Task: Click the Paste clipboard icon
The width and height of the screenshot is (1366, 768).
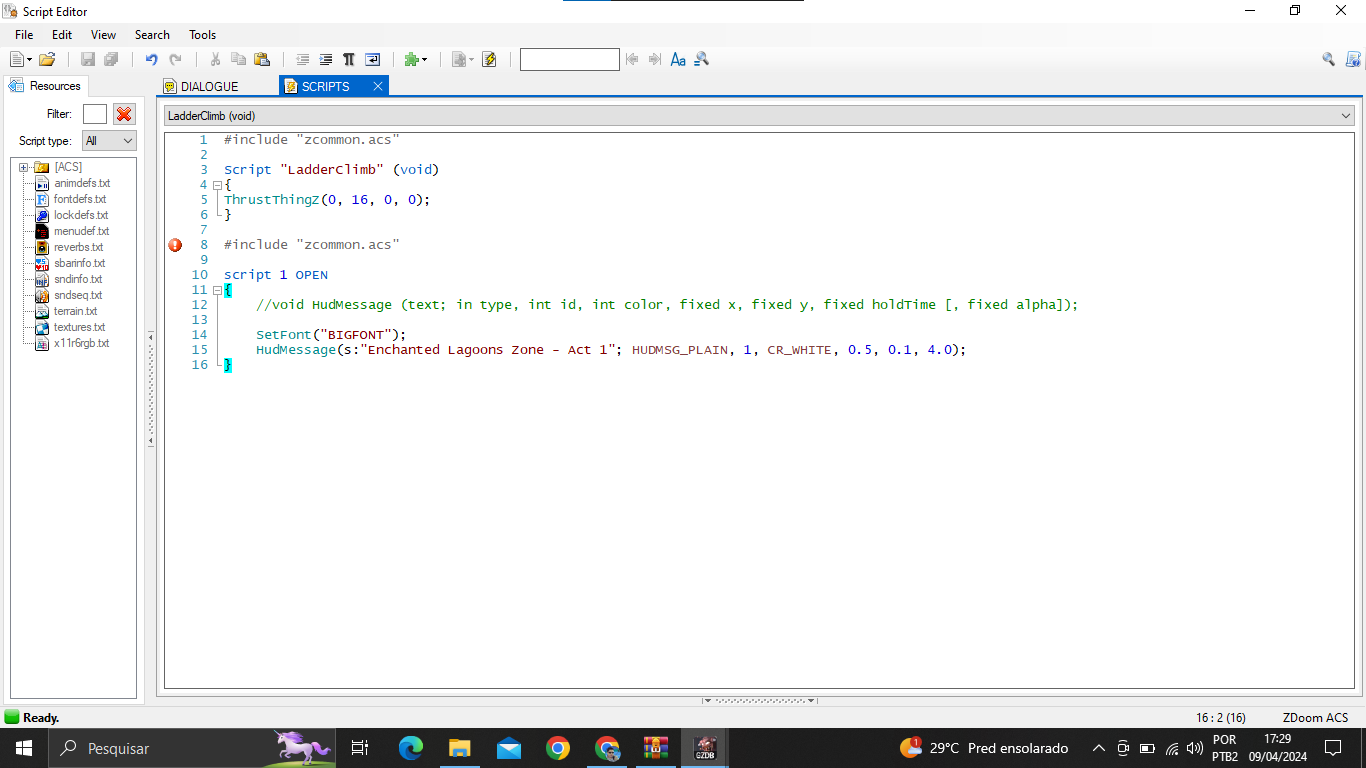Action: [x=262, y=60]
